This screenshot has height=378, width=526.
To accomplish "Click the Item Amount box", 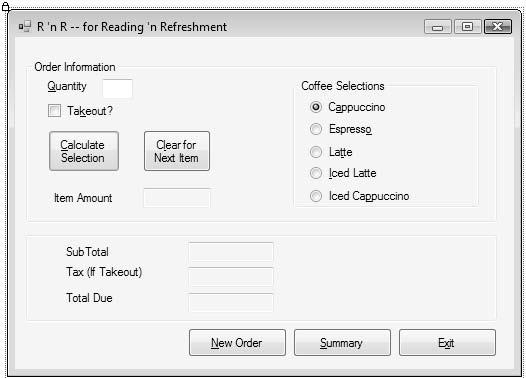I will [177, 198].
